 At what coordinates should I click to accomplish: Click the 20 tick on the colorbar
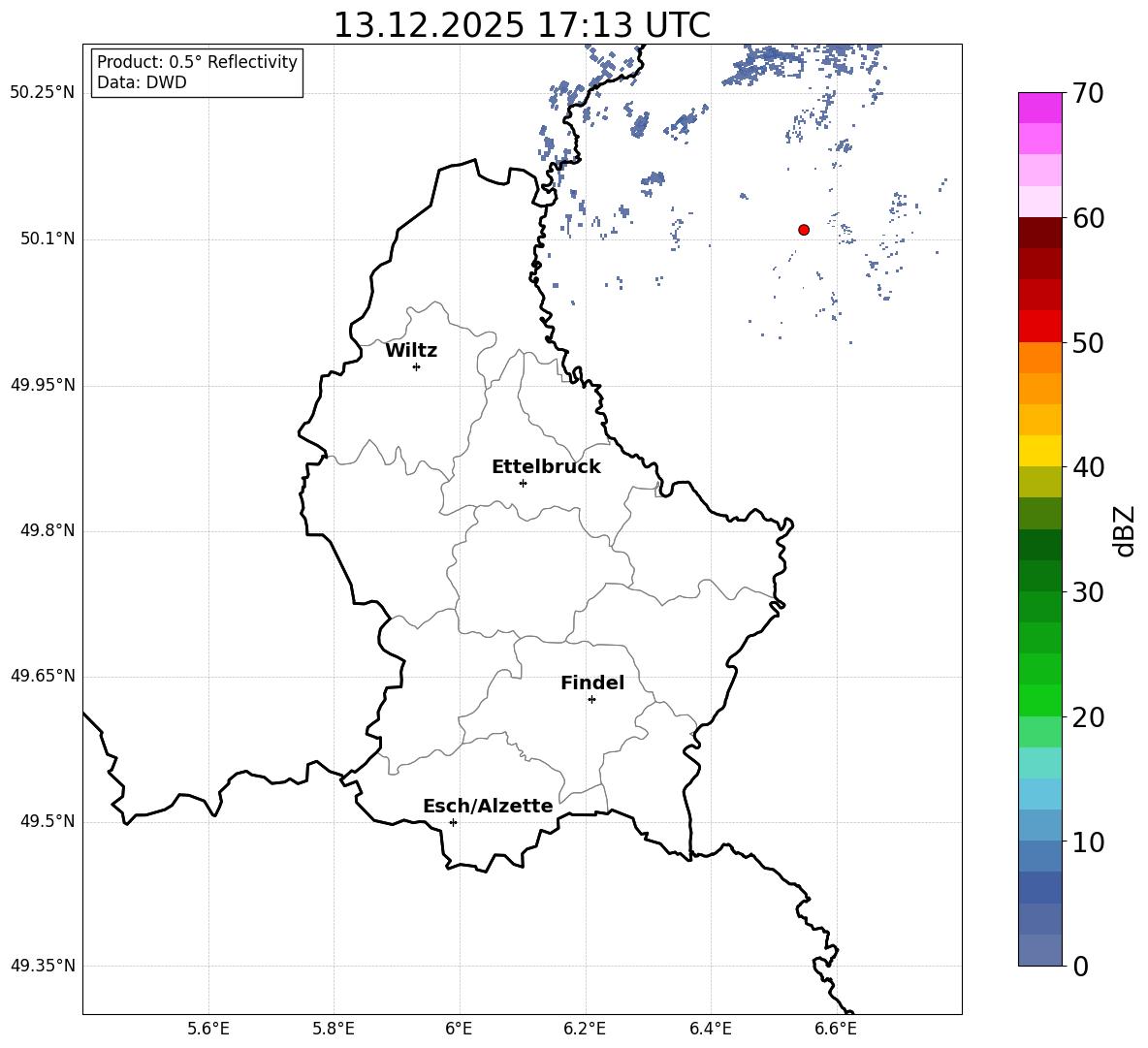click(1088, 716)
